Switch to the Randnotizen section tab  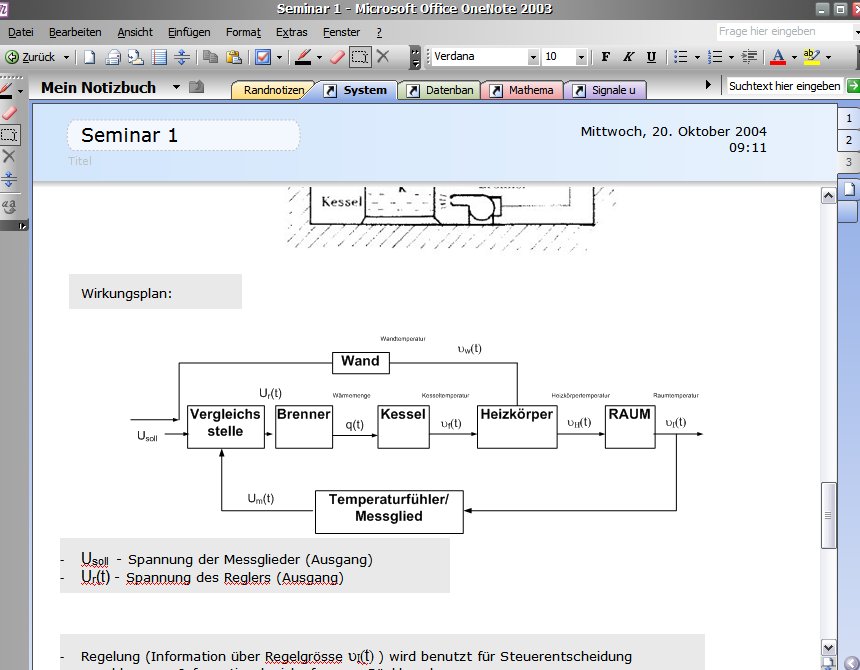(273, 90)
